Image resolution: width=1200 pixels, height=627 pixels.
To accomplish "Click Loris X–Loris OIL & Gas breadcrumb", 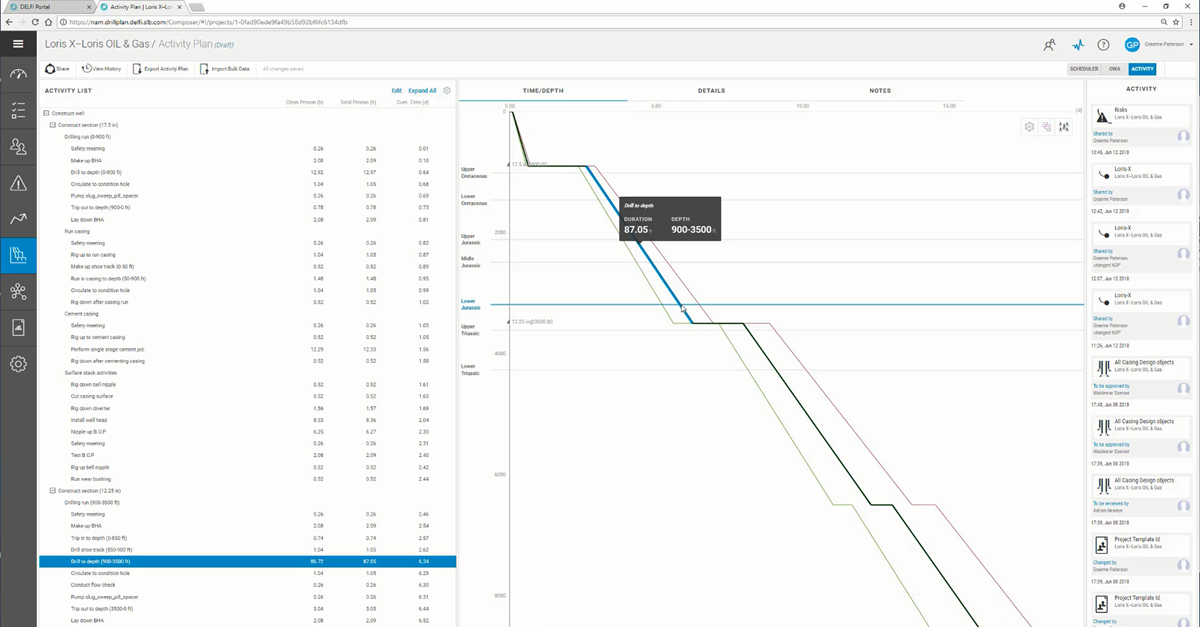I will pos(98,44).
